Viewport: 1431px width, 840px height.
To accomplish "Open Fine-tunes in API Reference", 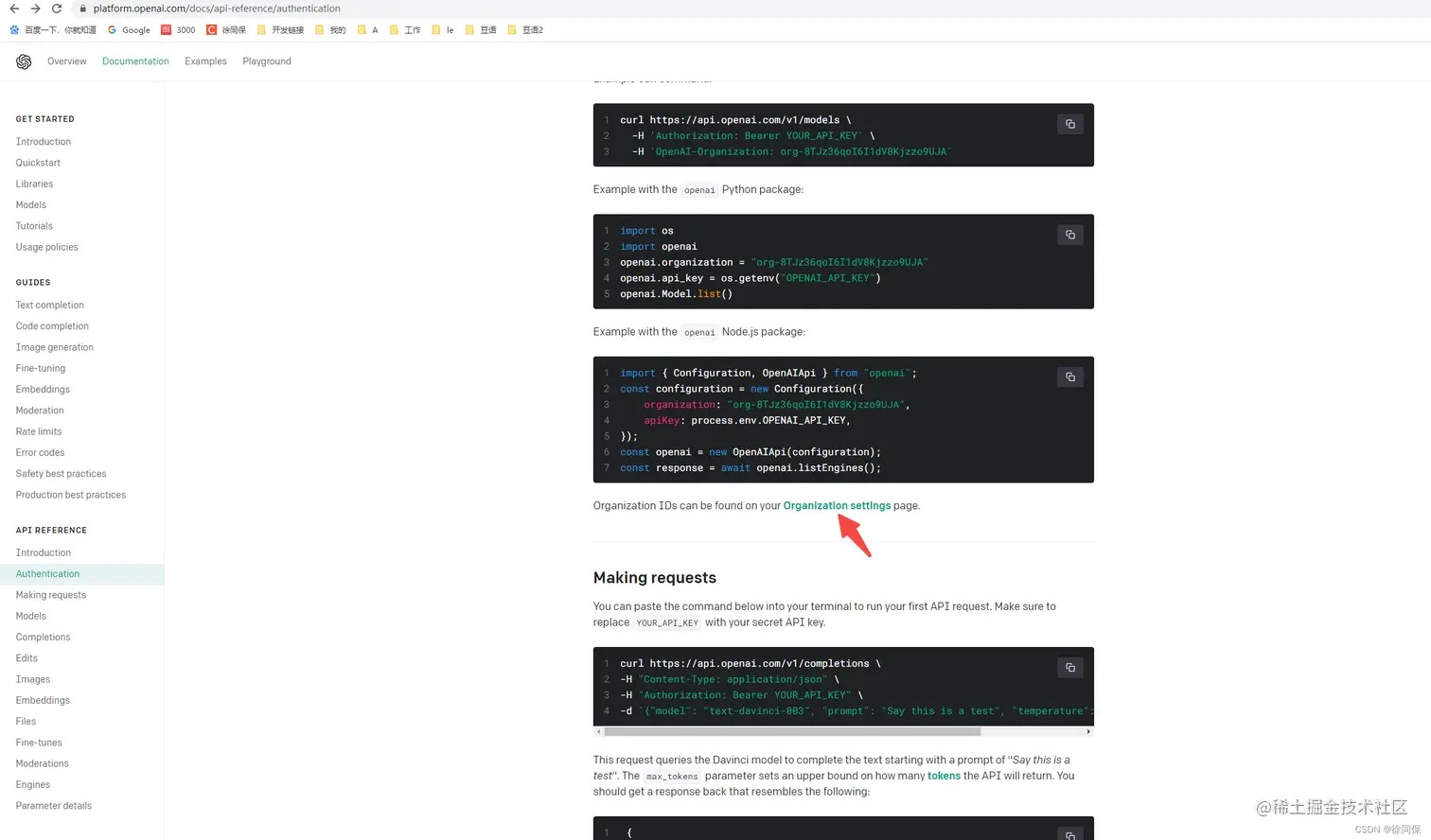I will [x=39, y=743].
